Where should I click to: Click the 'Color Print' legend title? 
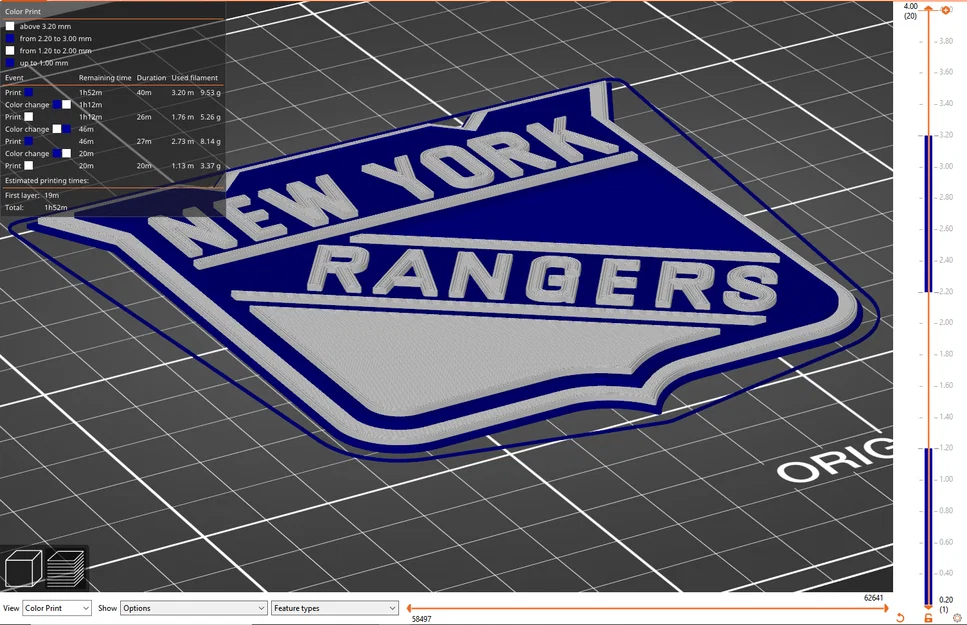[23, 12]
